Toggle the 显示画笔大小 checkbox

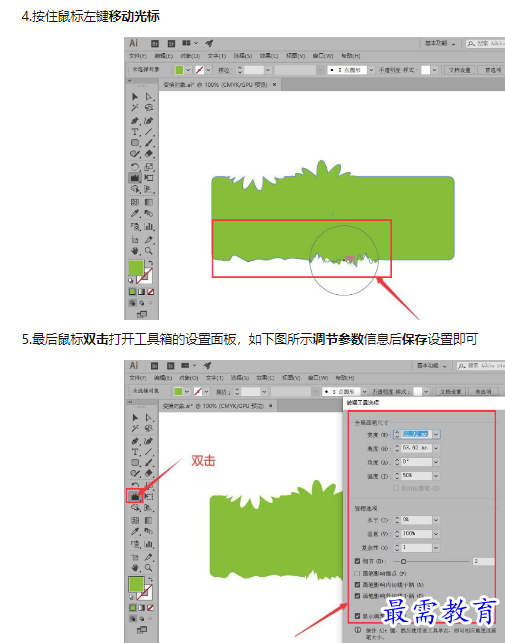[357, 616]
